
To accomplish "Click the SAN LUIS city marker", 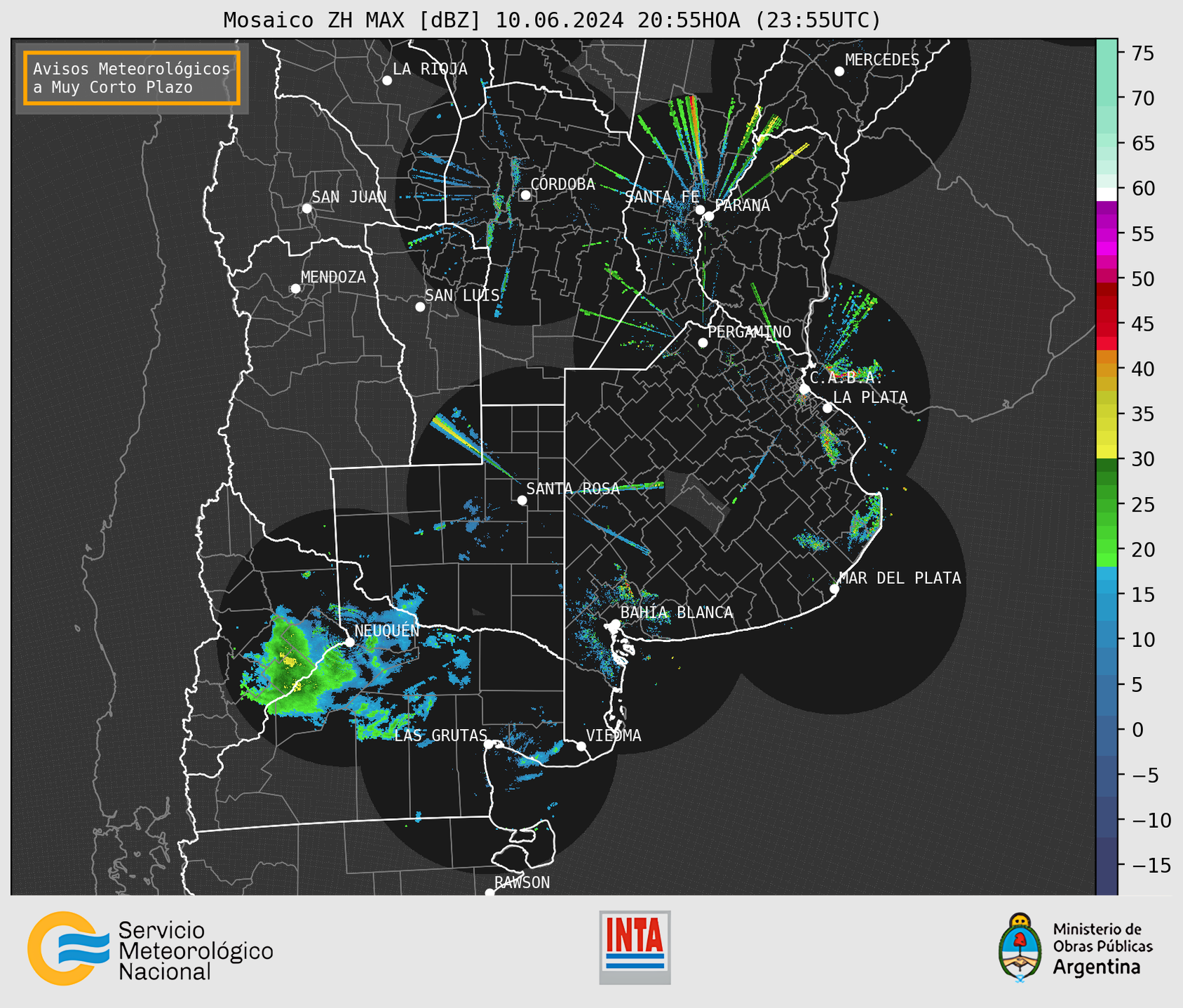I will [420, 307].
